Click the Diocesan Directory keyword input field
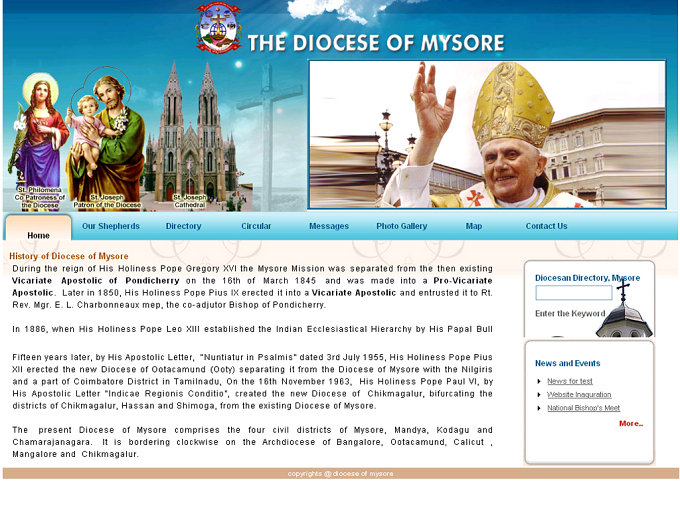This screenshot has height=510, width=680. [x=574, y=293]
